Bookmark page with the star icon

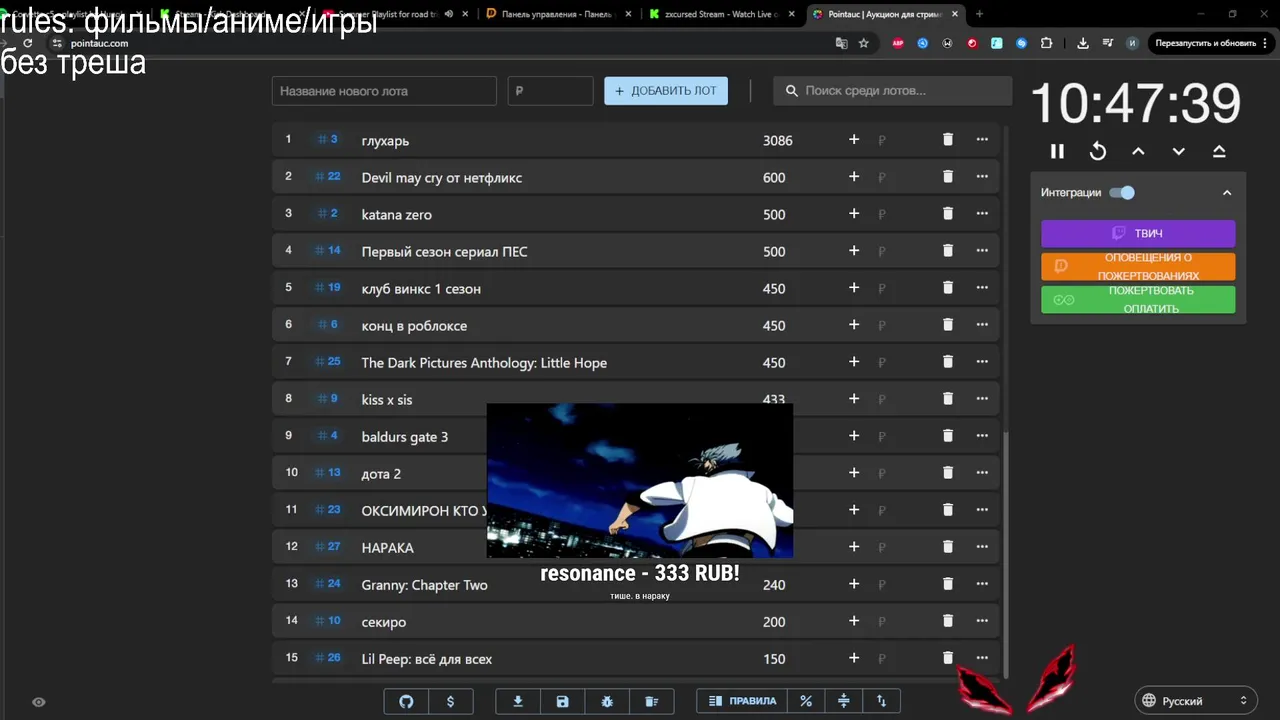point(864,43)
